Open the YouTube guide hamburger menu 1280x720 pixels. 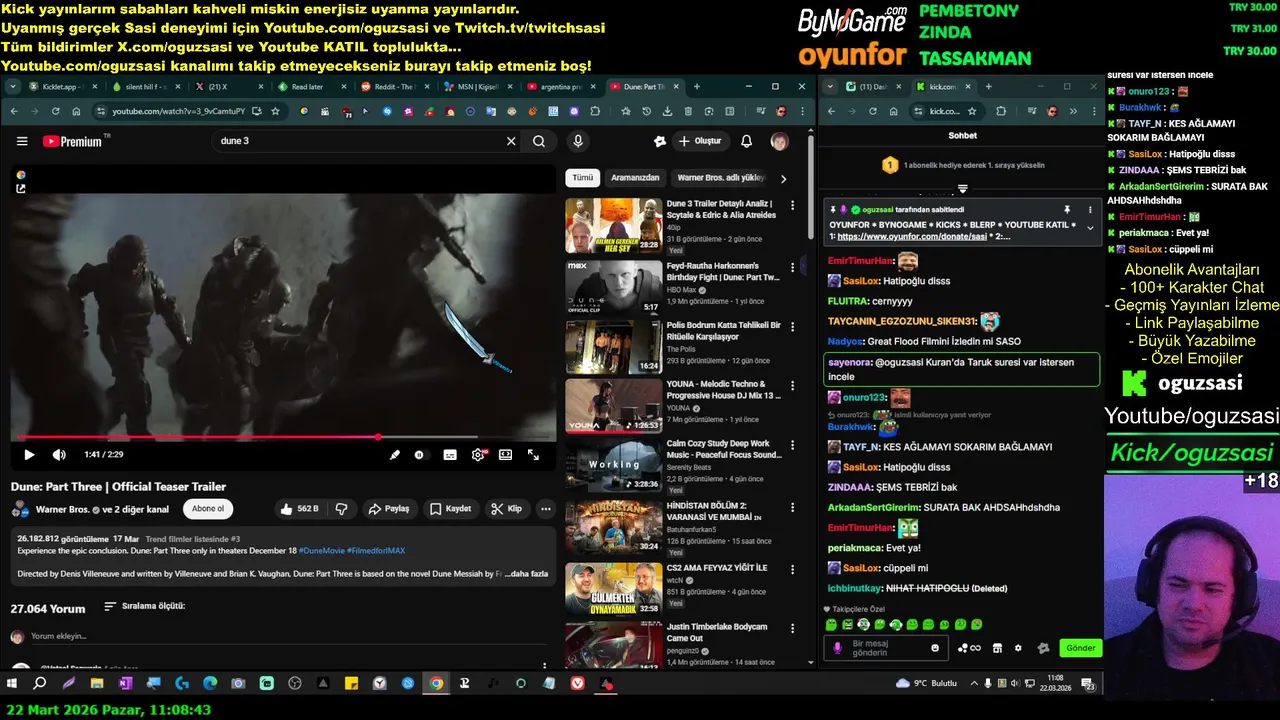point(22,141)
